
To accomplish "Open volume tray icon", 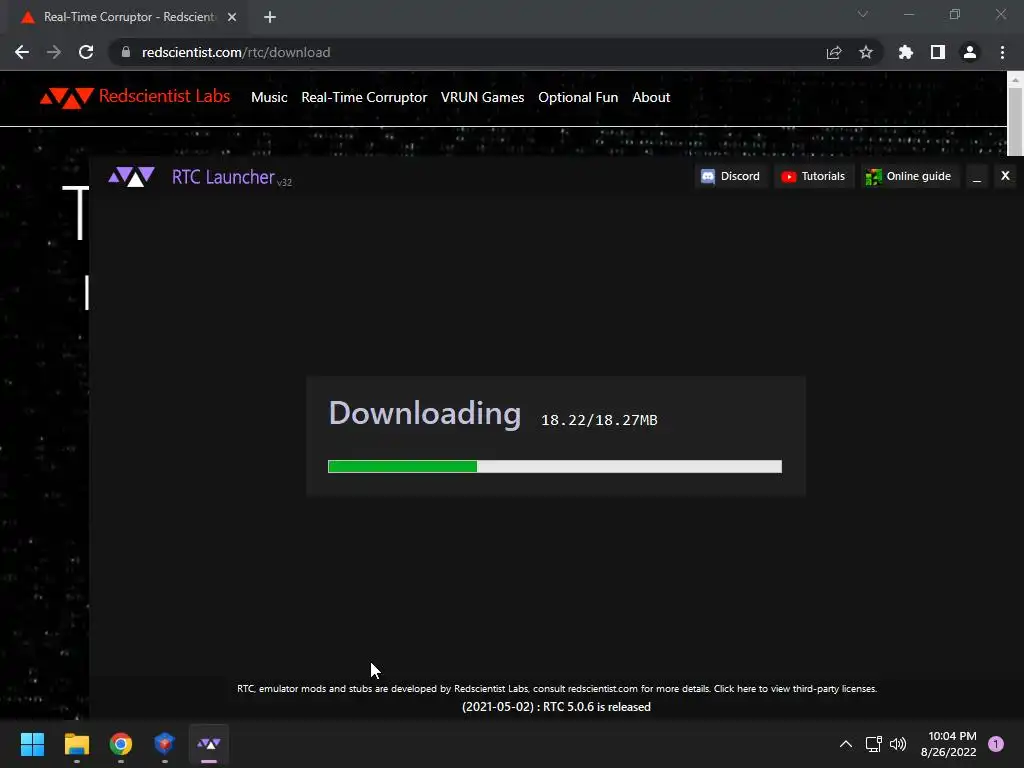I will (x=898, y=744).
